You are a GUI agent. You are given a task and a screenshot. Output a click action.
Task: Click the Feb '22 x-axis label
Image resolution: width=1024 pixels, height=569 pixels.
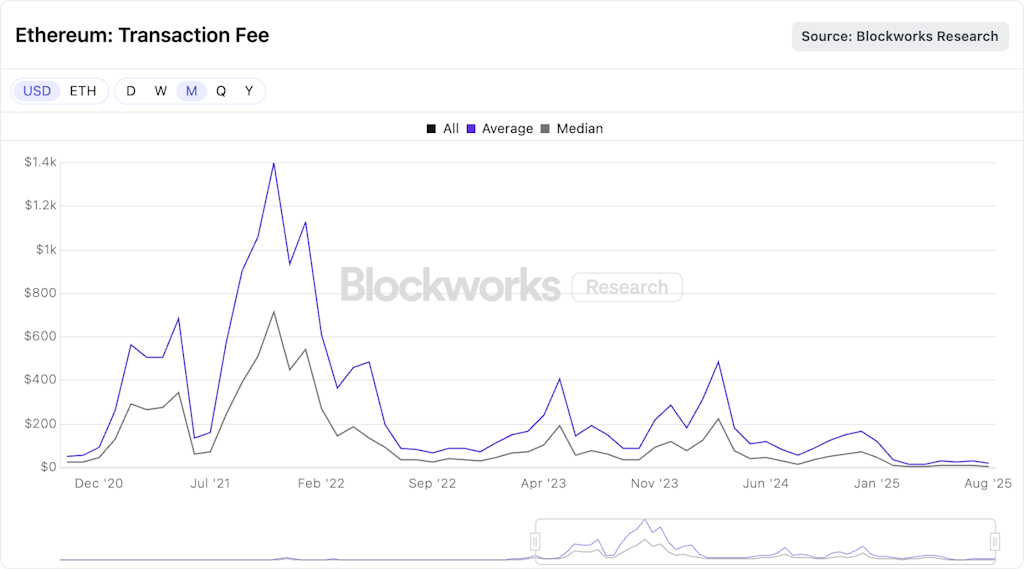click(x=321, y=483)
